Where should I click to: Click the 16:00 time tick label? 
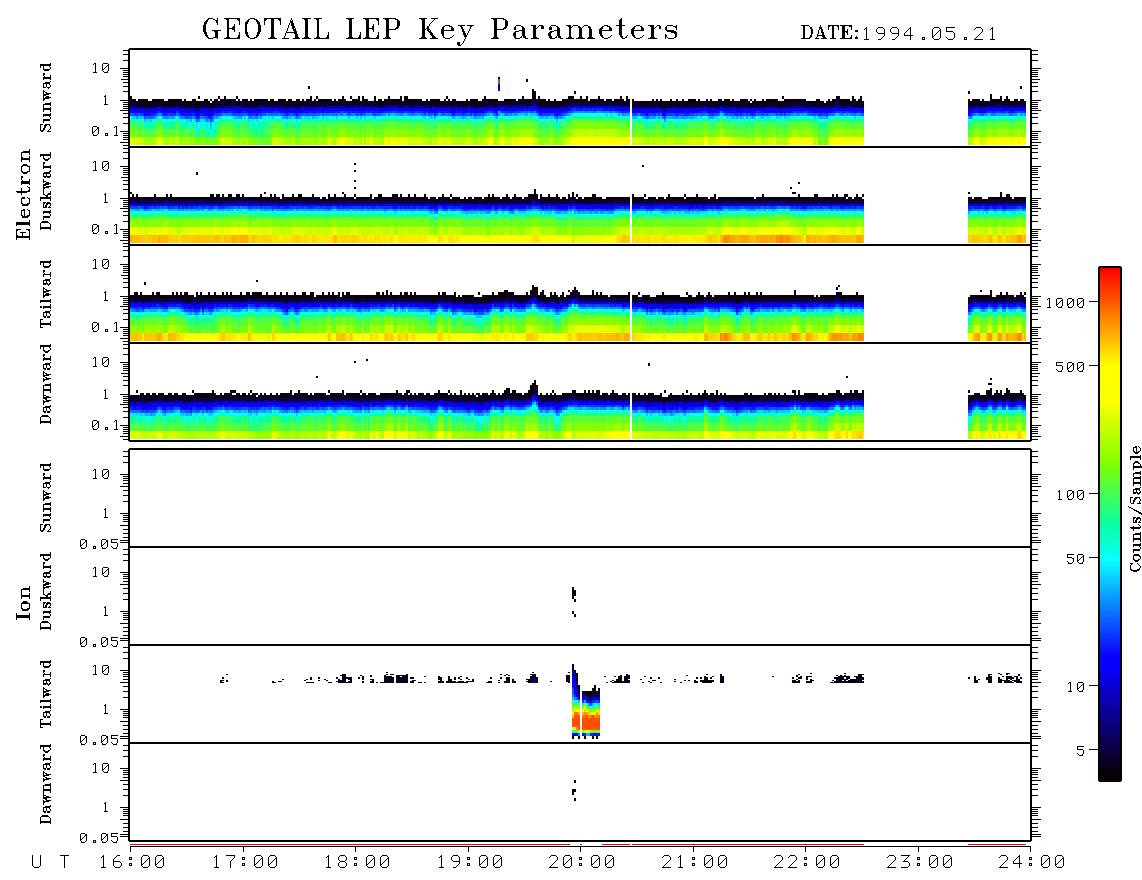point(132,863)
